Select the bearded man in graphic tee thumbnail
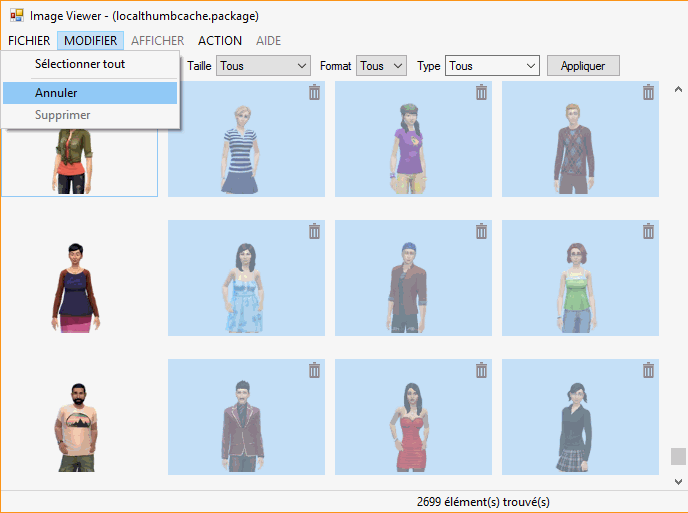688x513 pixels. 79,417
